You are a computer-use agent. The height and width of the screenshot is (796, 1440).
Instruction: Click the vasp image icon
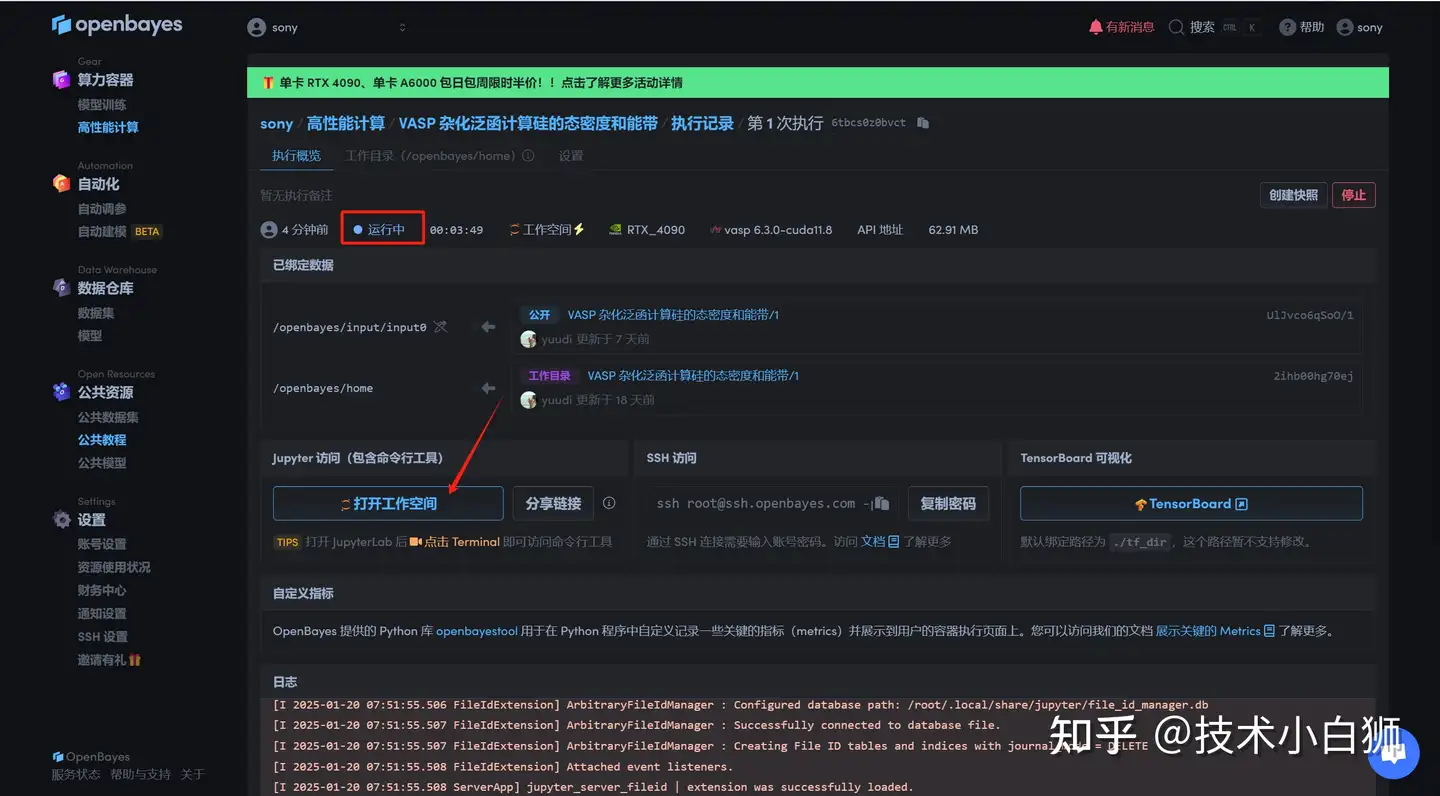point(715,230)
